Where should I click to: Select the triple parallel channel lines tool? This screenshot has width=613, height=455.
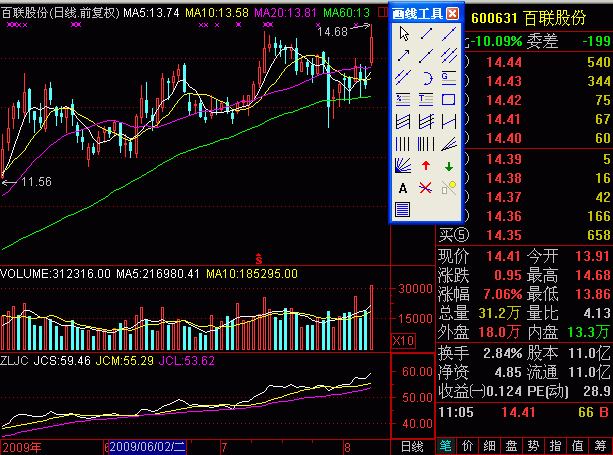click(x=449, y=56)
